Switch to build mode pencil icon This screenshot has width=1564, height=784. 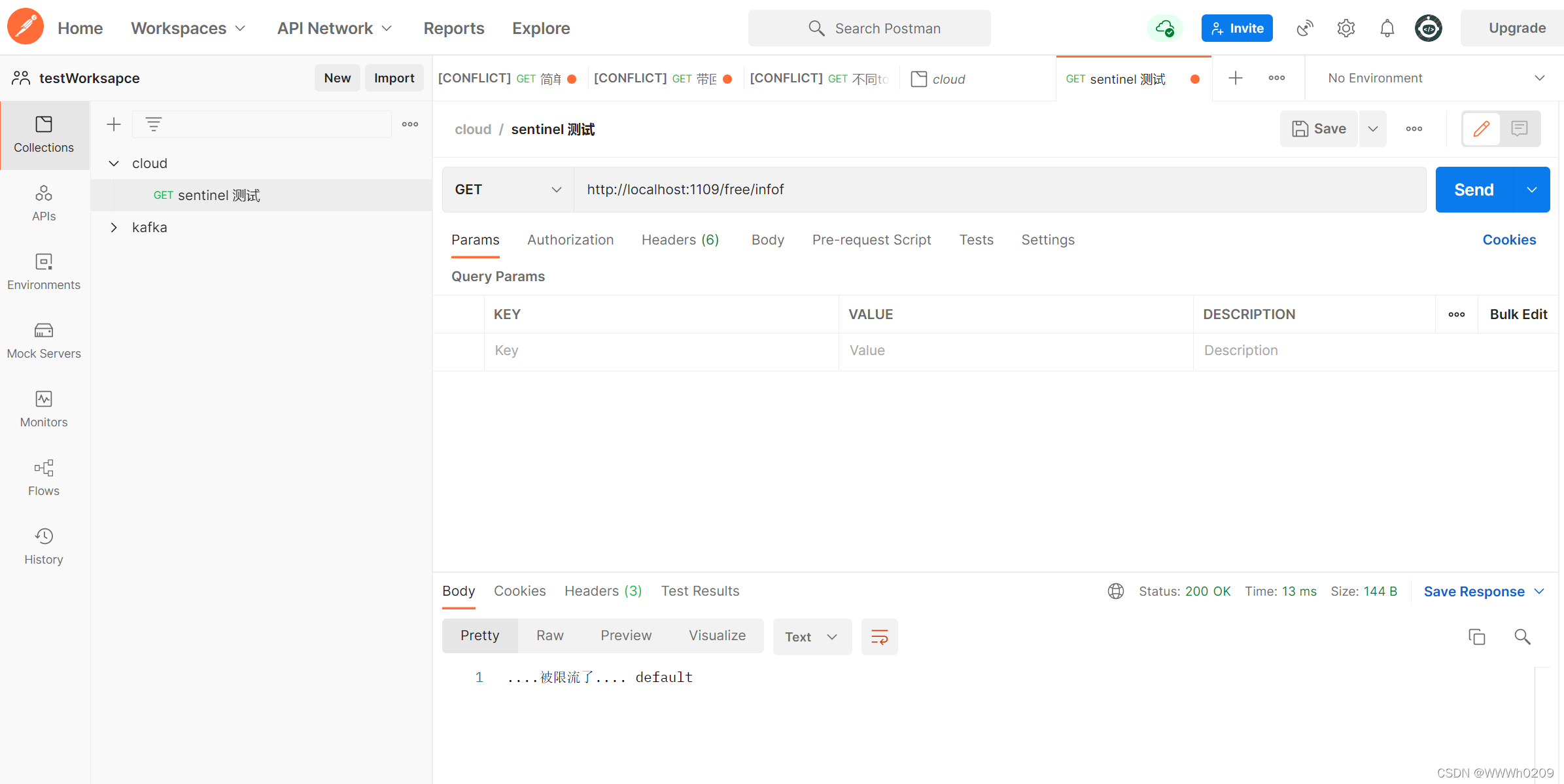(x=1482, y=129)
